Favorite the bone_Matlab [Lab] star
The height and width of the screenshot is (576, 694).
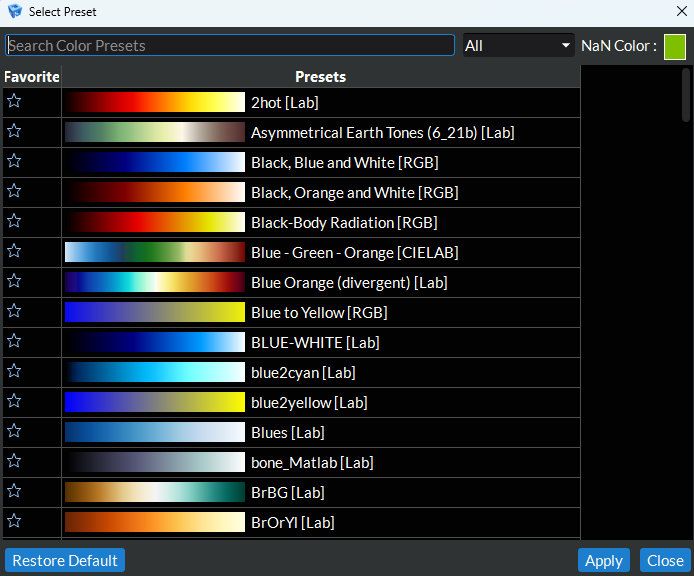click(14, 461)
